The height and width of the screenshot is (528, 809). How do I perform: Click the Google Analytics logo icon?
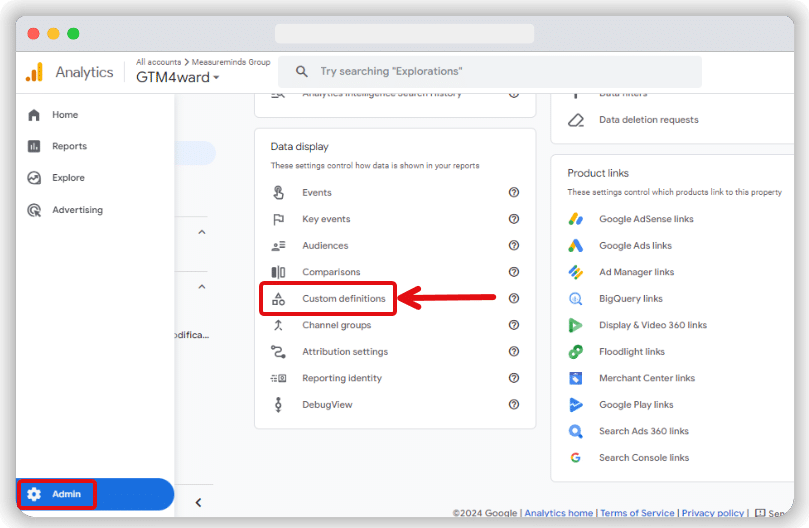(35, 72)
